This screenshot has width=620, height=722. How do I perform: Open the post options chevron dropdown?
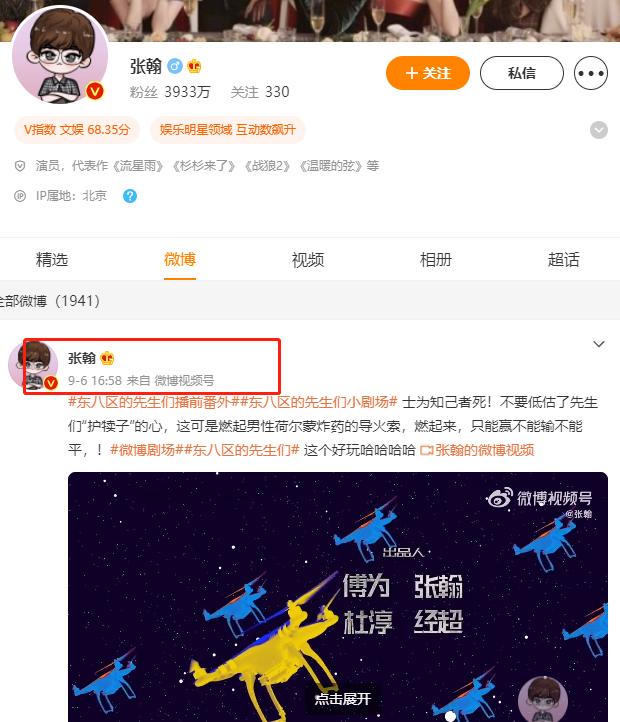[x=599, y=344]
